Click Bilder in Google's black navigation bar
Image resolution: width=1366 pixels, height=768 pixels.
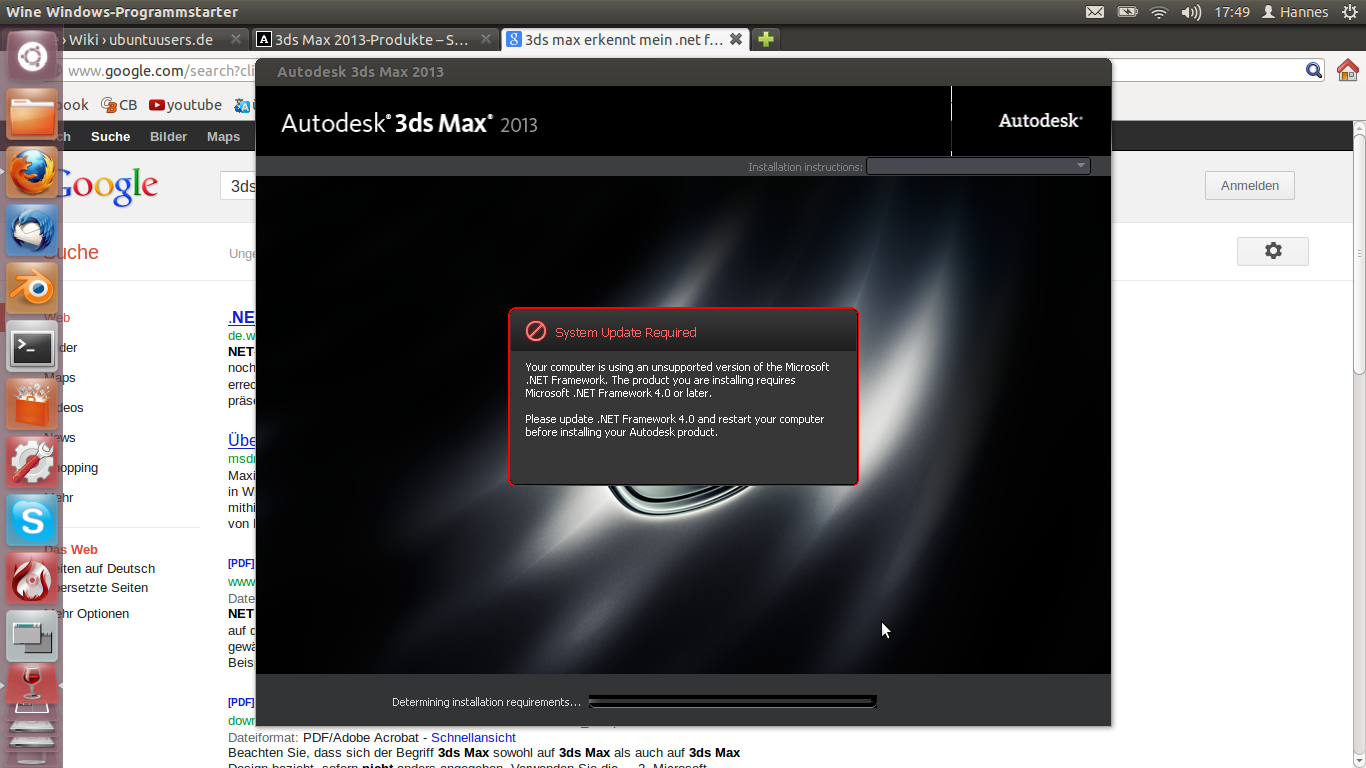[168, 137]
